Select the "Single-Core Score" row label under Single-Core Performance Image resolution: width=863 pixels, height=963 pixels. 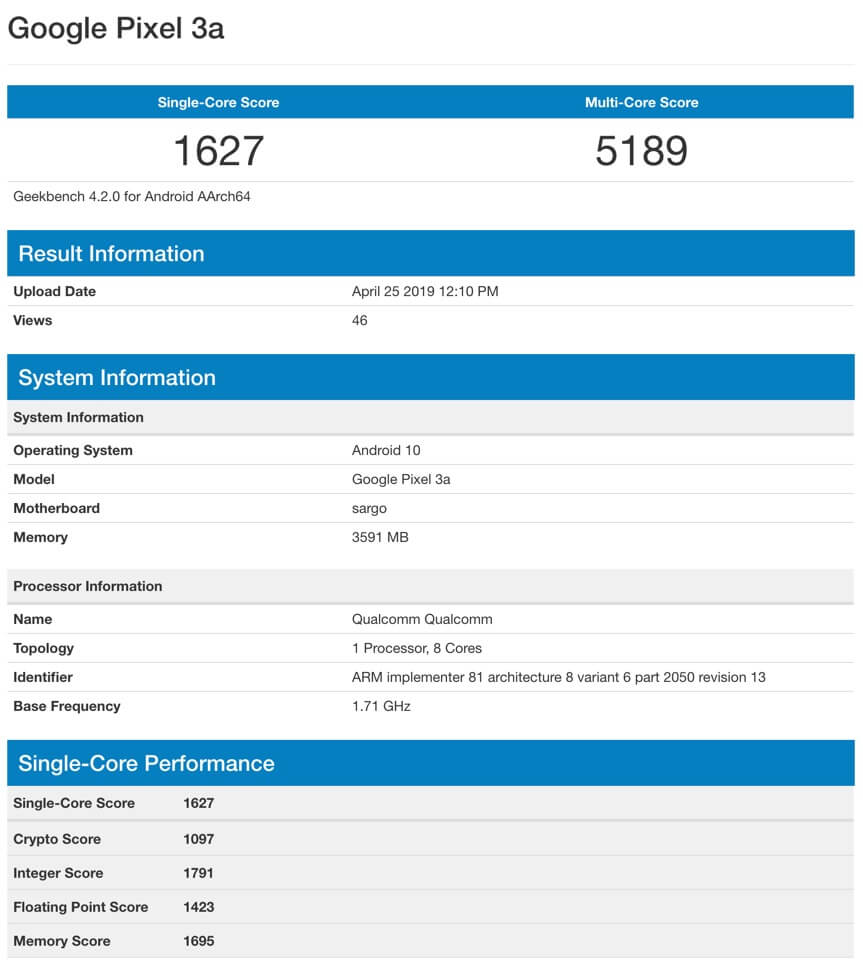(x=74, y=803)
